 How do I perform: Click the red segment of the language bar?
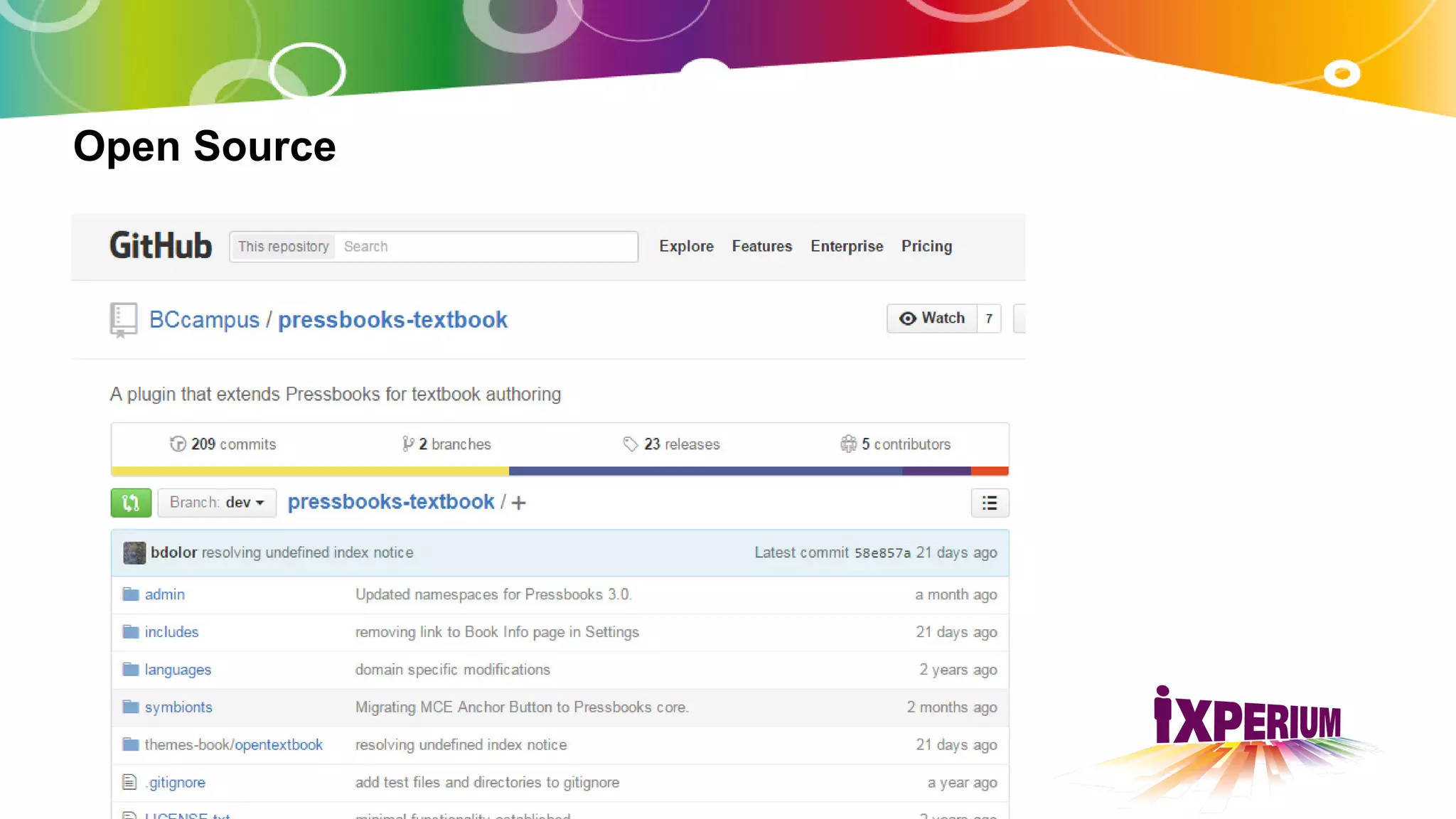pyautogui.click(x=990, y=471)
